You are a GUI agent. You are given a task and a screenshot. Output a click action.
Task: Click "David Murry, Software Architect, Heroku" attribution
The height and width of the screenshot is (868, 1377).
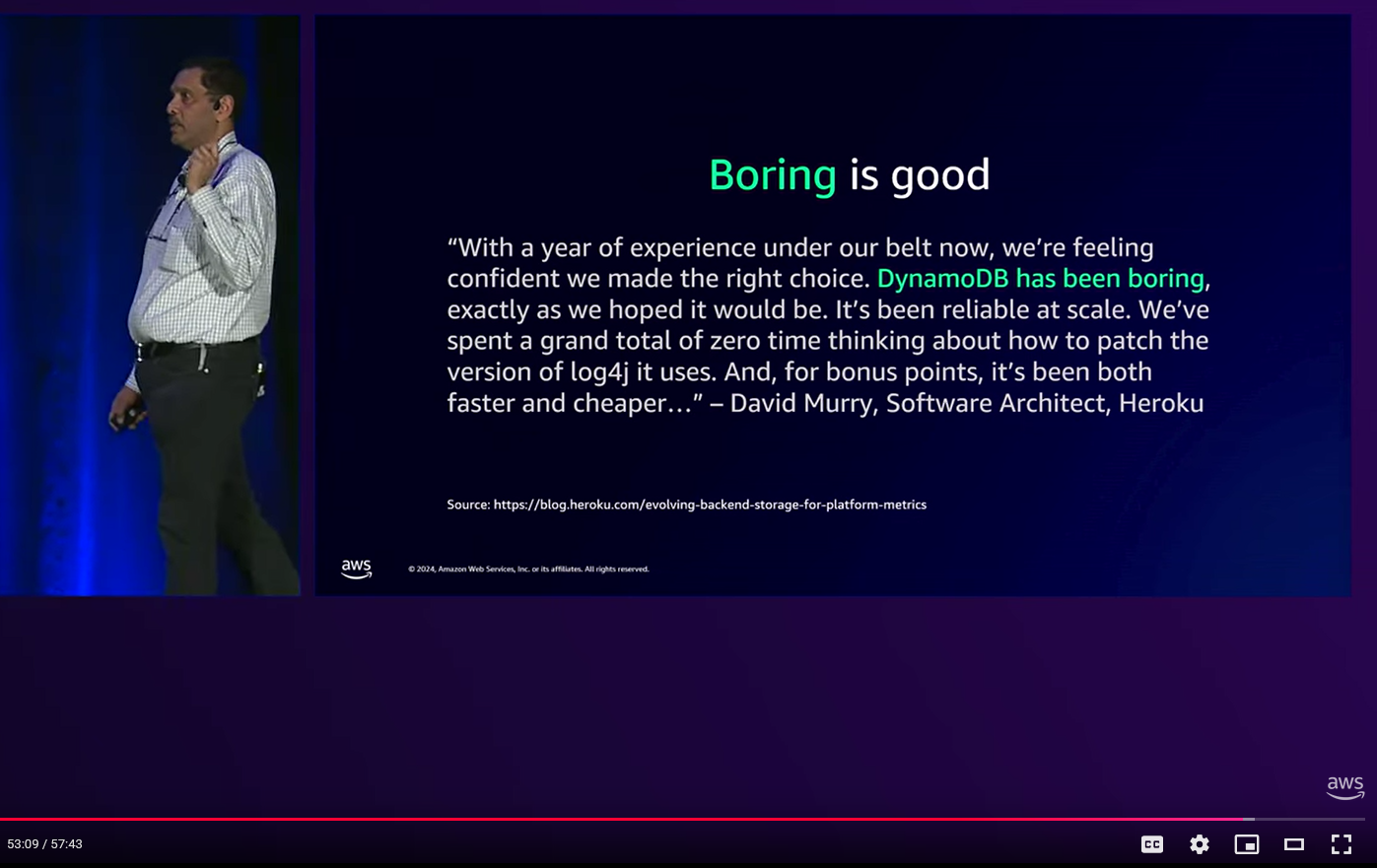click(967, 403)
